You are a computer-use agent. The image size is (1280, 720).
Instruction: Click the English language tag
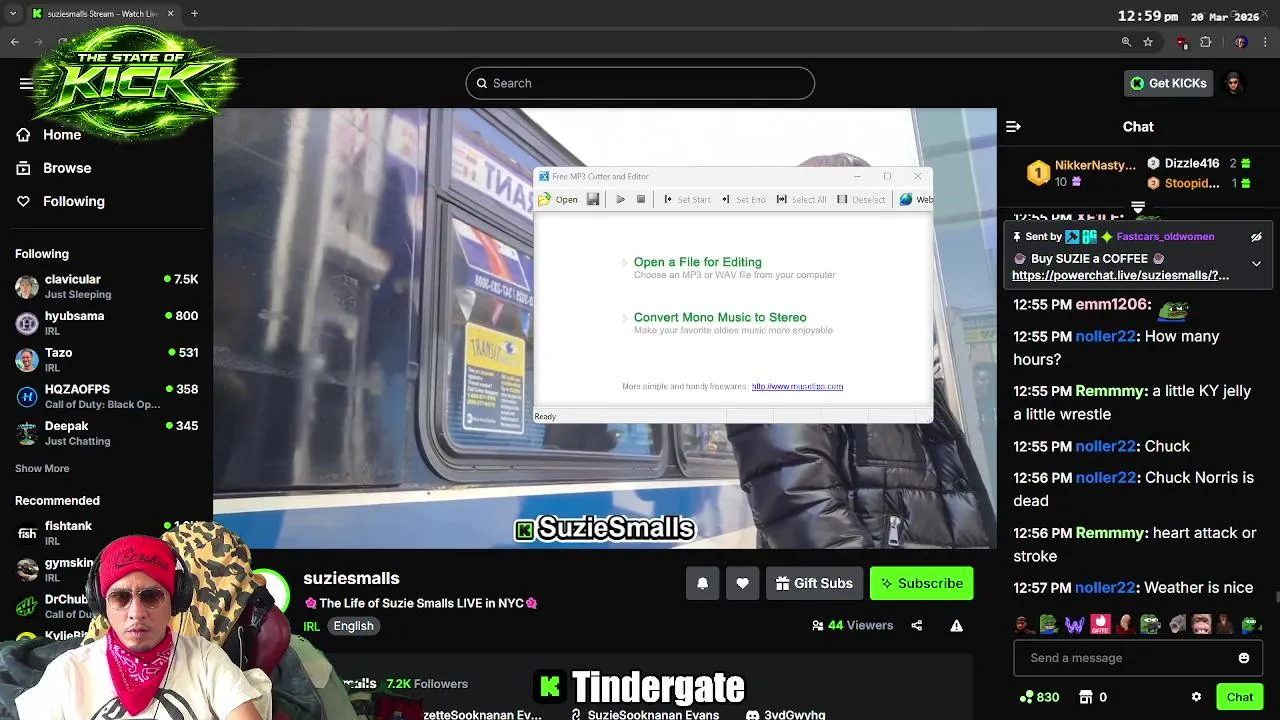353,626
